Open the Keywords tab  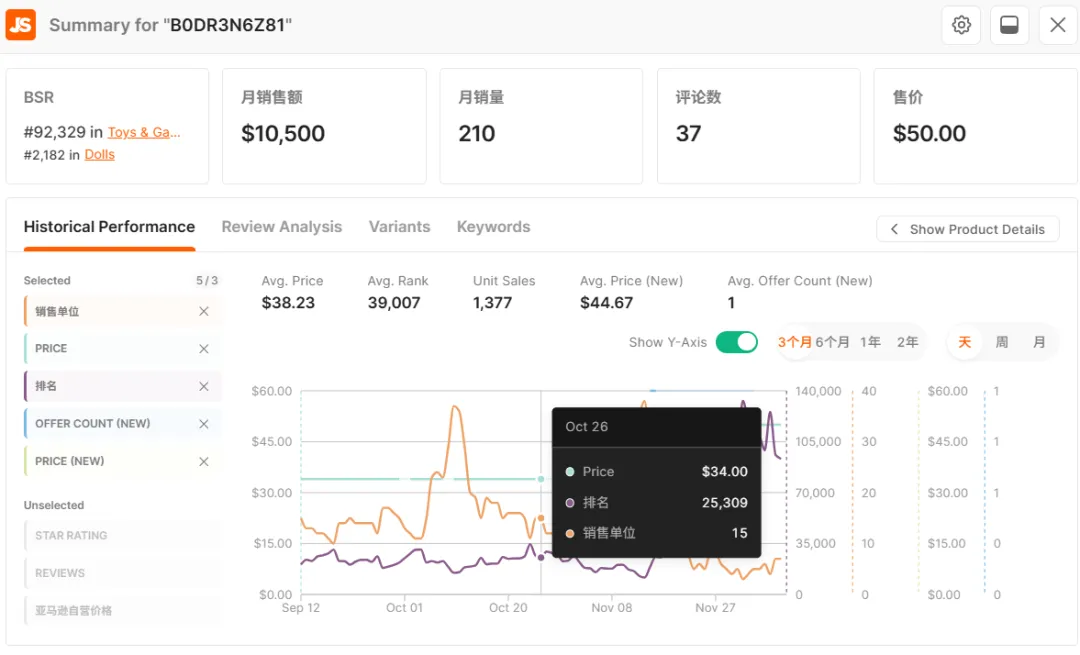[493, 227]
